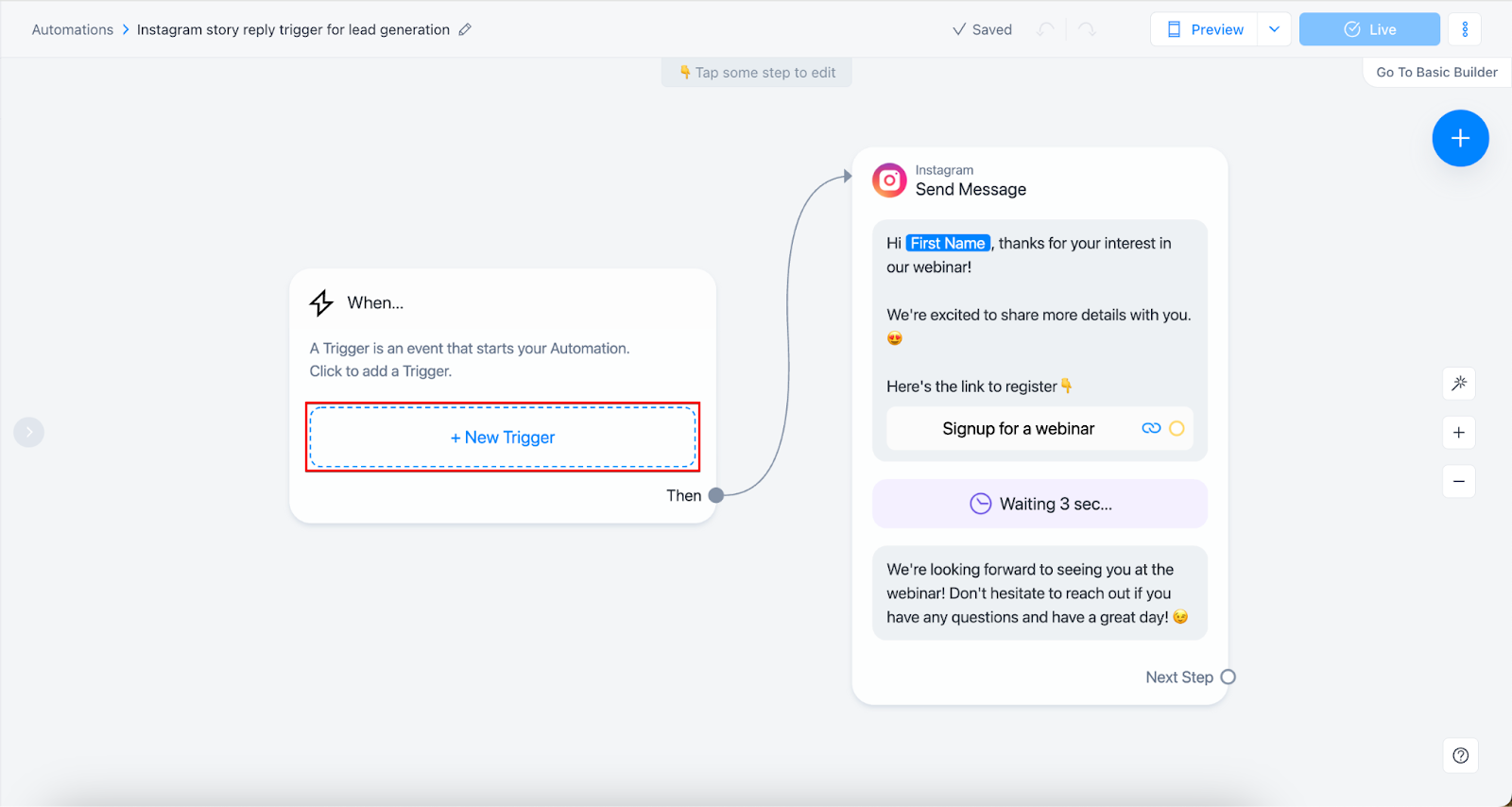The height and width of the screenshot is (807, 1512).
Task: Zoom in with the plus icon
Action: coord(1459,433)
